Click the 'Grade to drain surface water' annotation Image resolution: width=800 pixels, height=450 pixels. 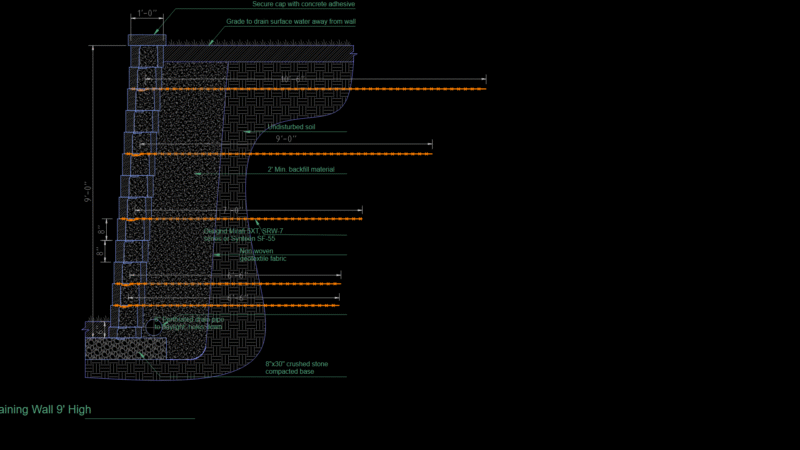pos(291,22)
